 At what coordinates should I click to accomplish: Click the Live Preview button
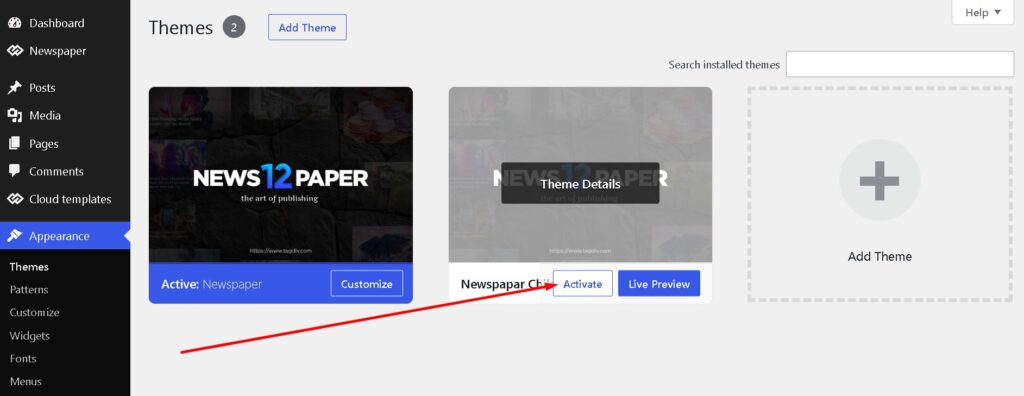(659, 284)
